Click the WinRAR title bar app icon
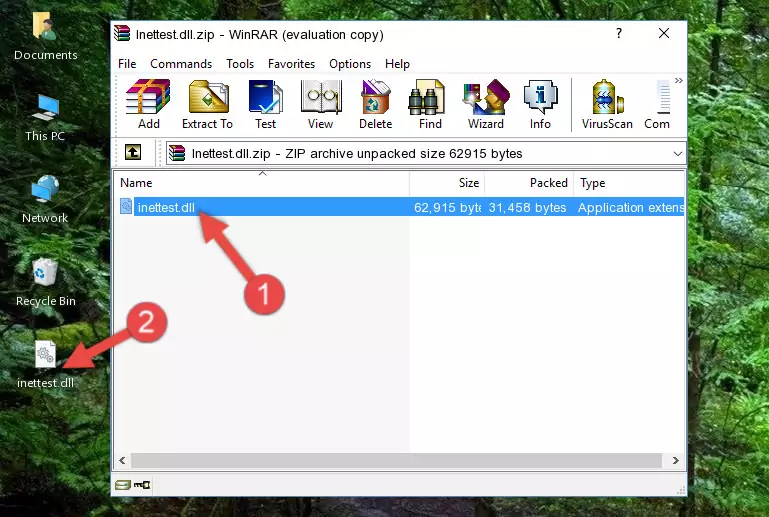The image size is (769, 517). pos(122,34)
